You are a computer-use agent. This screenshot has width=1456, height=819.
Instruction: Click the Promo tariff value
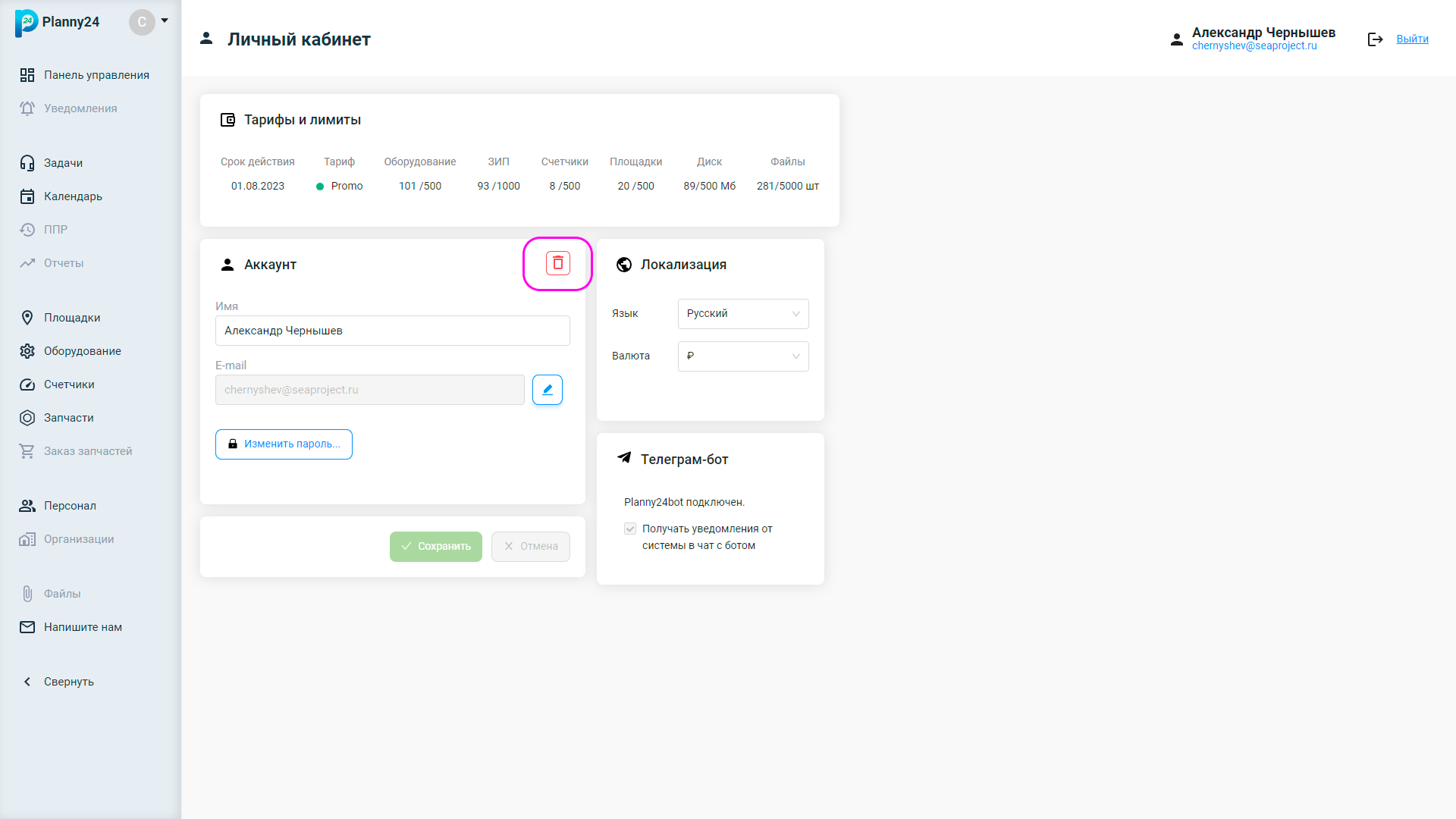(x=347, y=186)
